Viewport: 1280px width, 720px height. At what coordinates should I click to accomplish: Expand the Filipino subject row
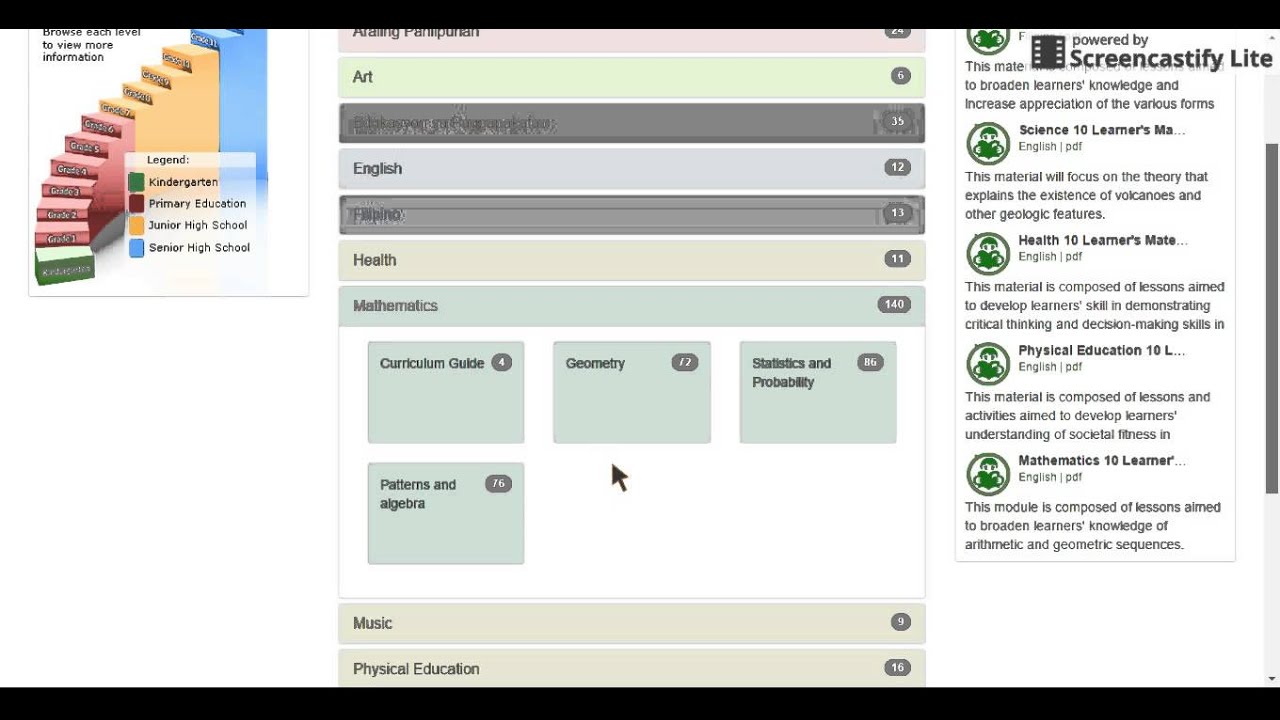point(632,214)
